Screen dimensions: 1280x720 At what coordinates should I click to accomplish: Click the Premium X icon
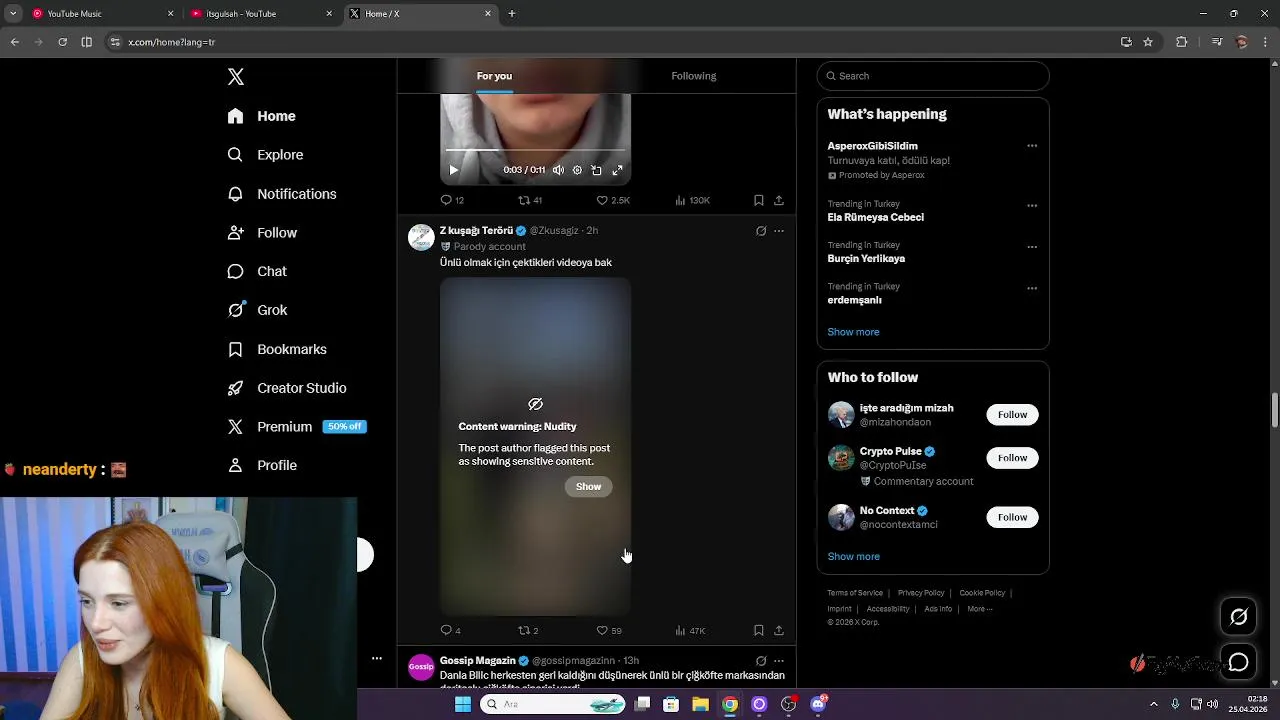tap(236, 427)
